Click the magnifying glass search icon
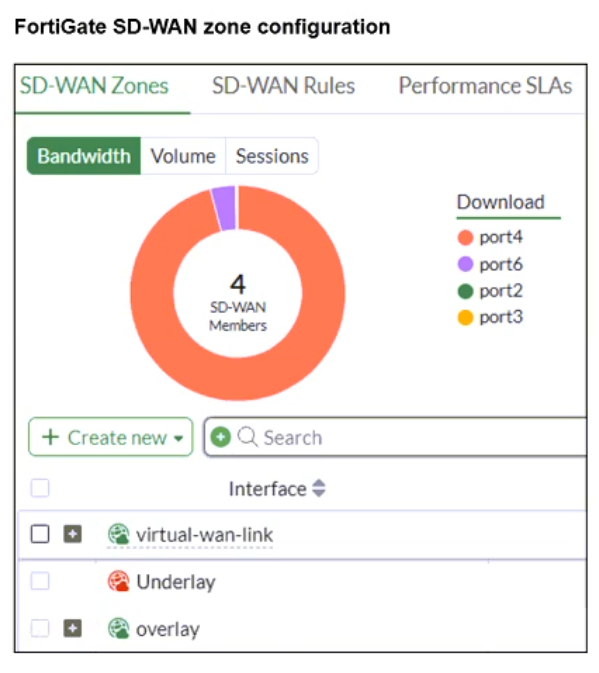This screenshot has width=599, height=673. [x=248, y=437]
